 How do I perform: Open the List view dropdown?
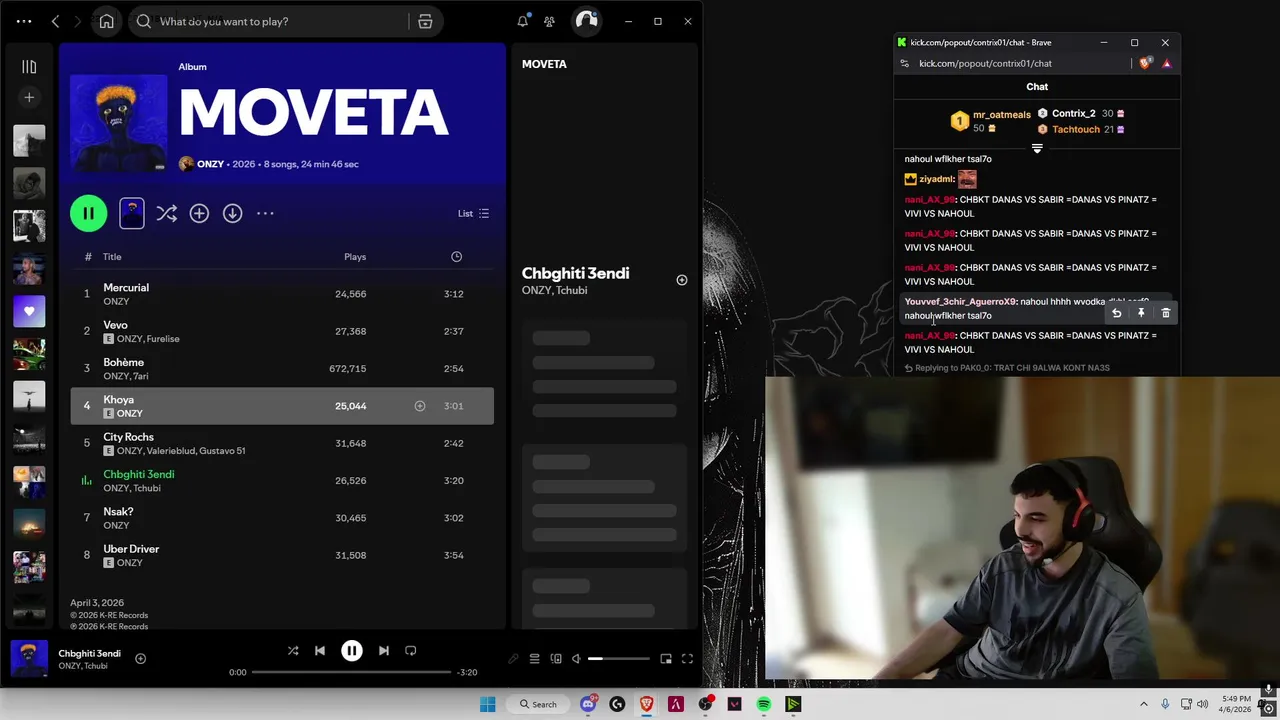tap(473, 213)
